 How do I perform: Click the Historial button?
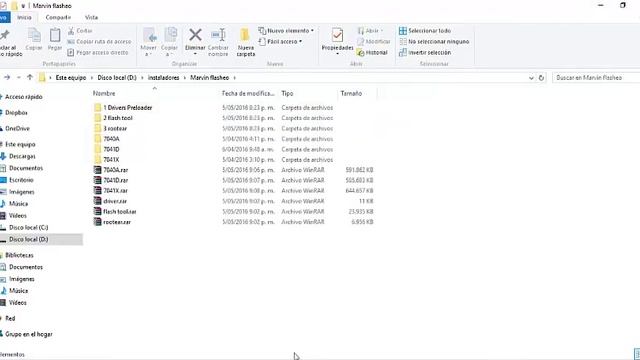pyautogui.click(x=372, y=53)
